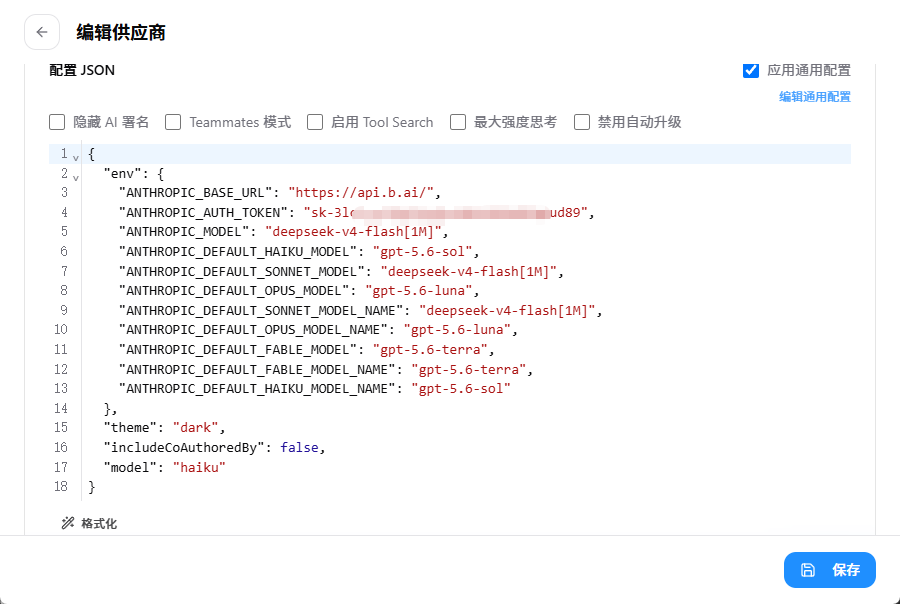
Task: Click line number 14 in the gutter
Action: pos(61,408)
